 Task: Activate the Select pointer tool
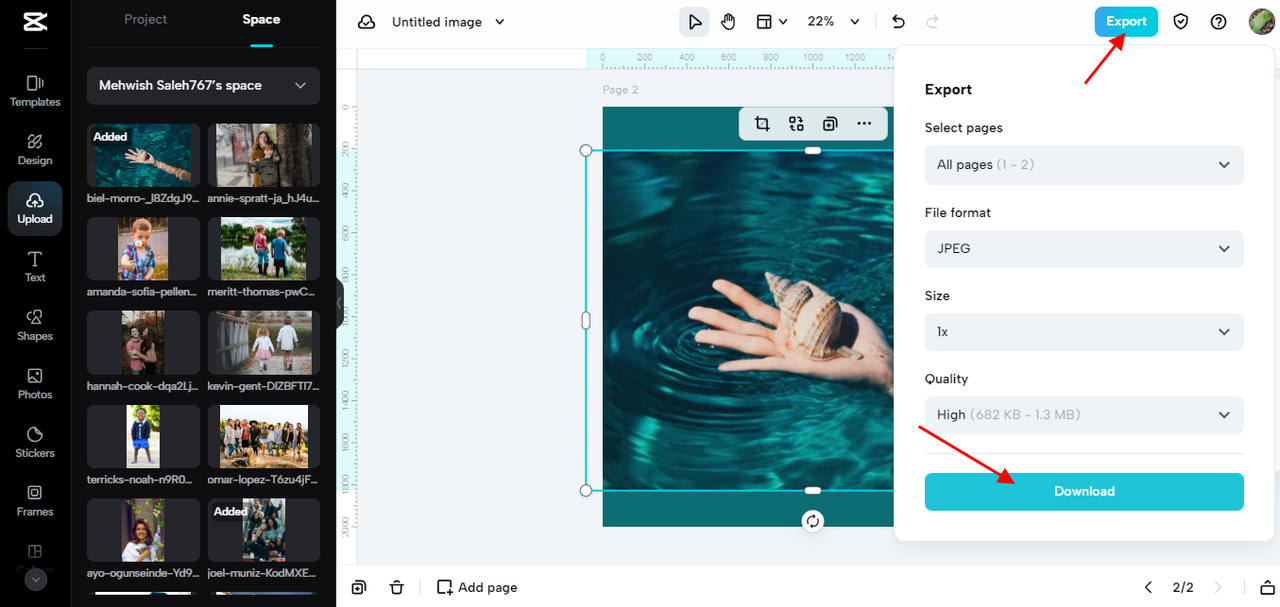(x=694, y=22)
